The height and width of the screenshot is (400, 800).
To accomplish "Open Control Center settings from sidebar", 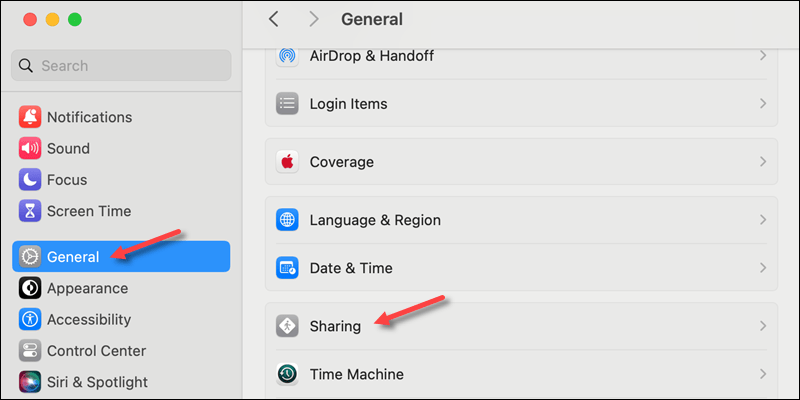I will coord(121,351).
